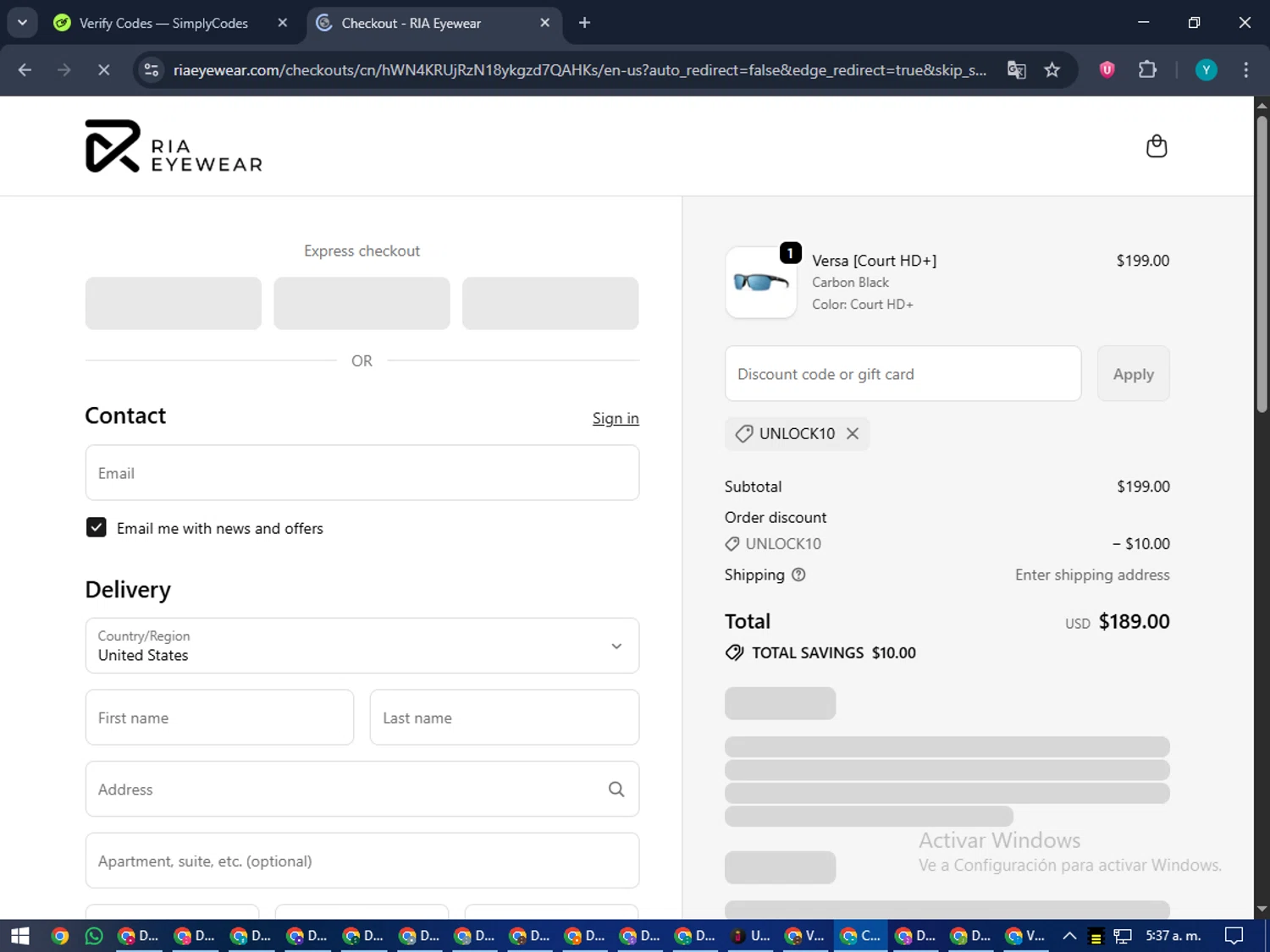Remove the UNLOCK10 discount code tag
This screenshot has width=1270, height=952.
click(x=853, y=433)
